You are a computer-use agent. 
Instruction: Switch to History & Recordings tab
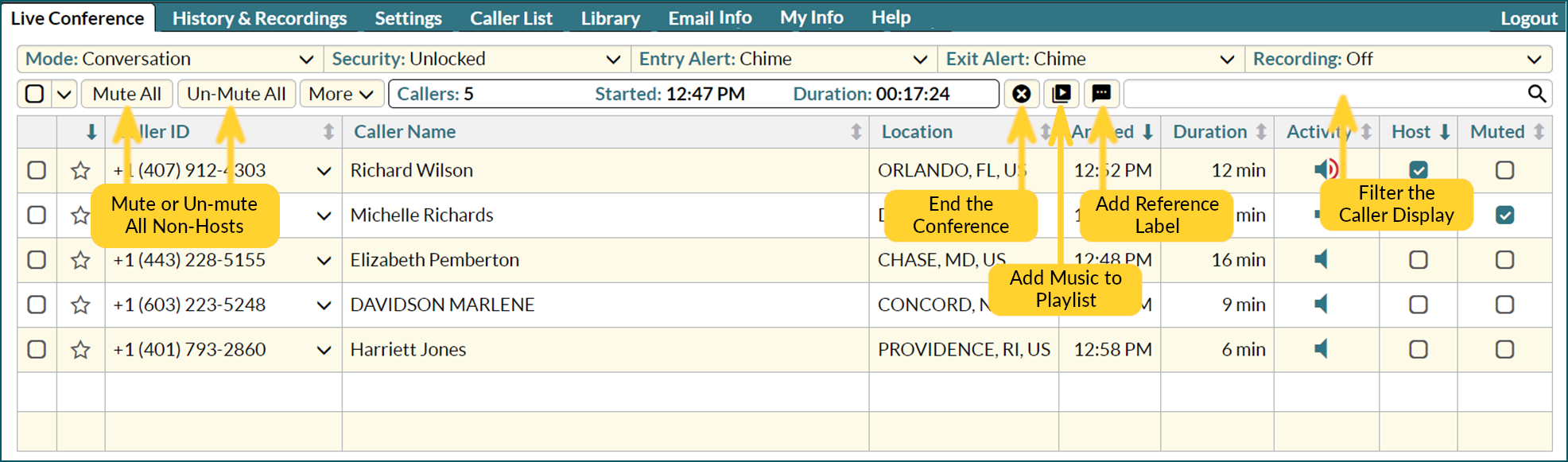[259, 17]
